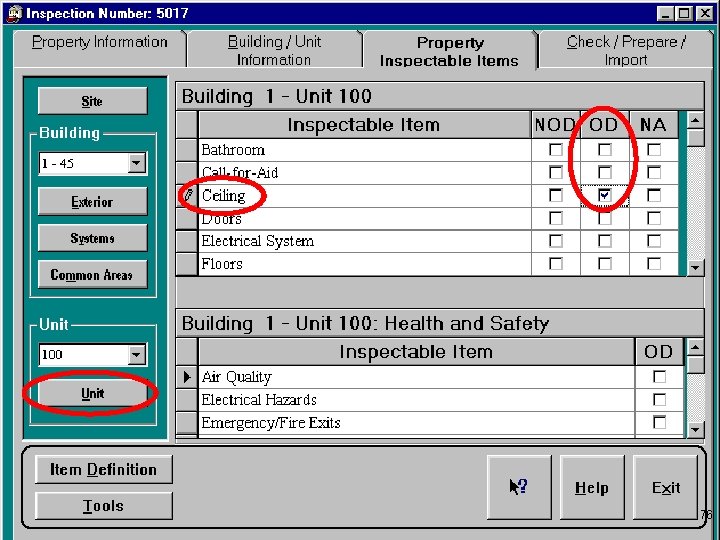Screen dimensions: 720x540
Task: Click the Air Quality item text
Action: click(x=236, y=377)
